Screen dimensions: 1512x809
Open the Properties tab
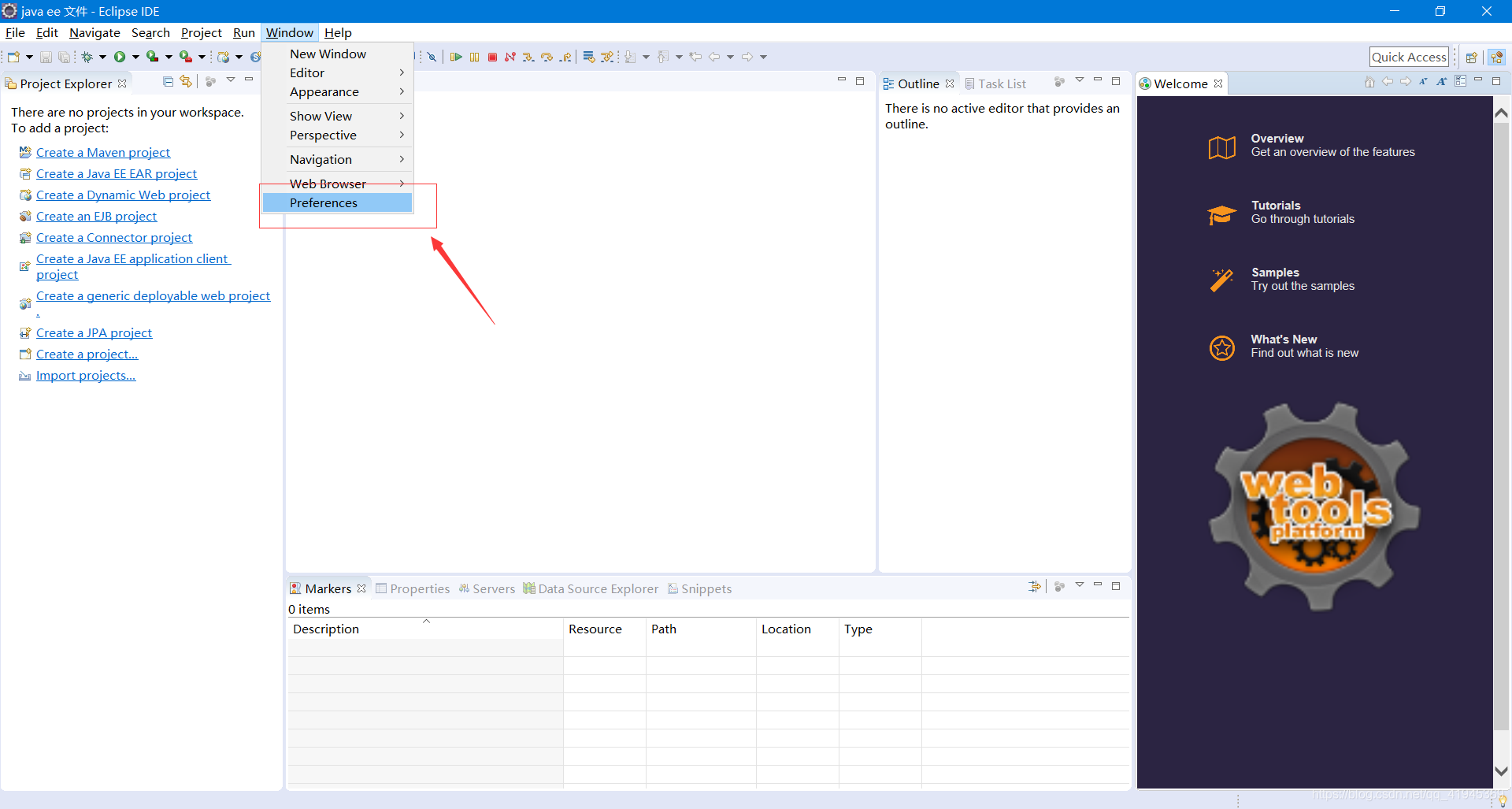click(x=413, y=588)
